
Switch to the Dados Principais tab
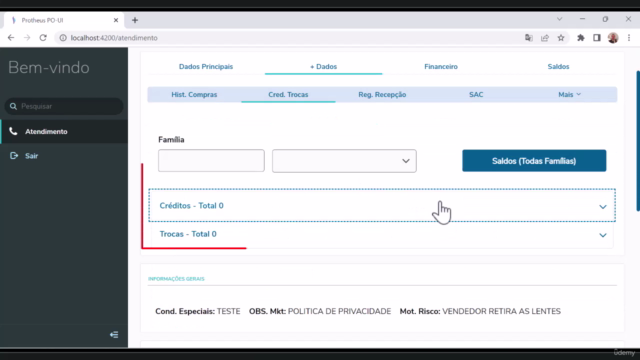tap(206, 67)
